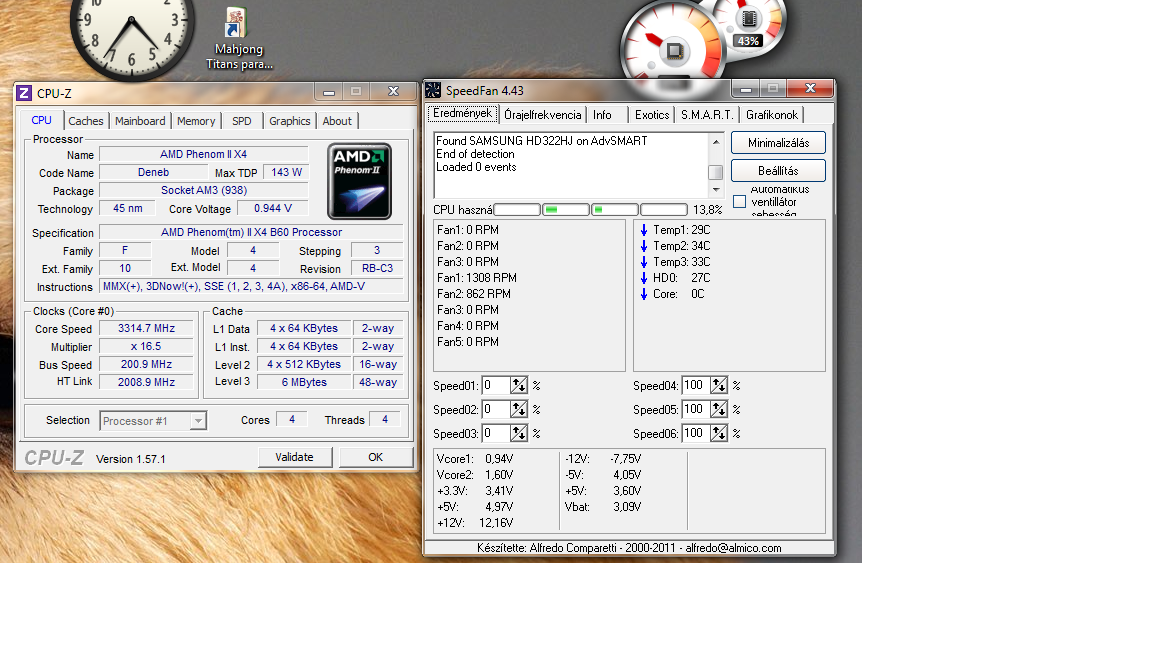Click the Code Name Deneb field
The image size is (1152, 648).
click(x=154, y=172)
